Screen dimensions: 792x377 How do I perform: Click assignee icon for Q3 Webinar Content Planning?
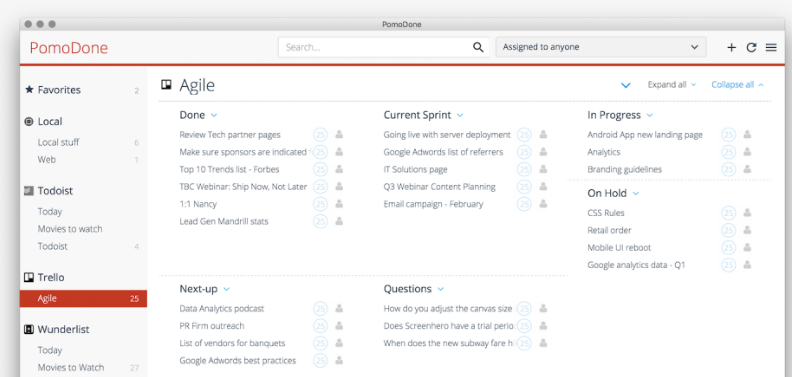point(543,186)
